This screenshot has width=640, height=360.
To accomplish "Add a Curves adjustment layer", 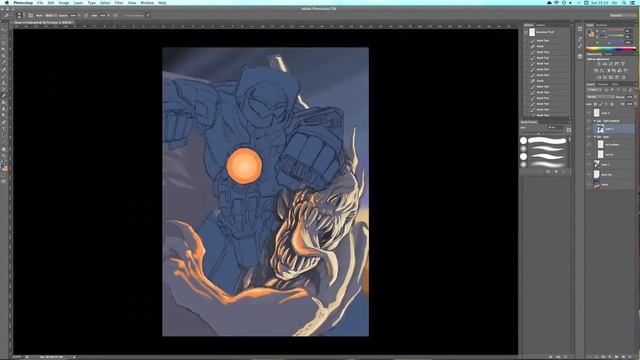I will 611,64.
